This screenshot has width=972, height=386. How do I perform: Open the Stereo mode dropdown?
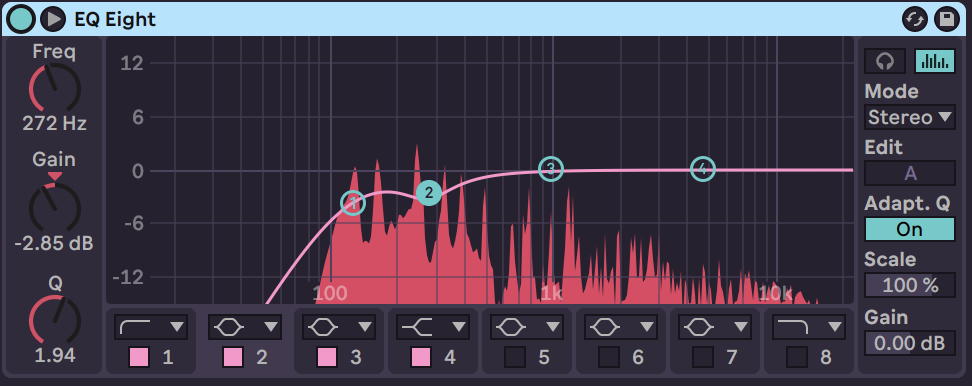tap(909, 117)
